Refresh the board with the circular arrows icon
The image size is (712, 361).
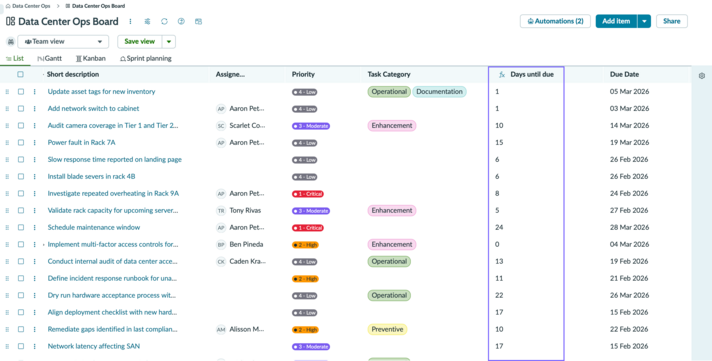164,21
